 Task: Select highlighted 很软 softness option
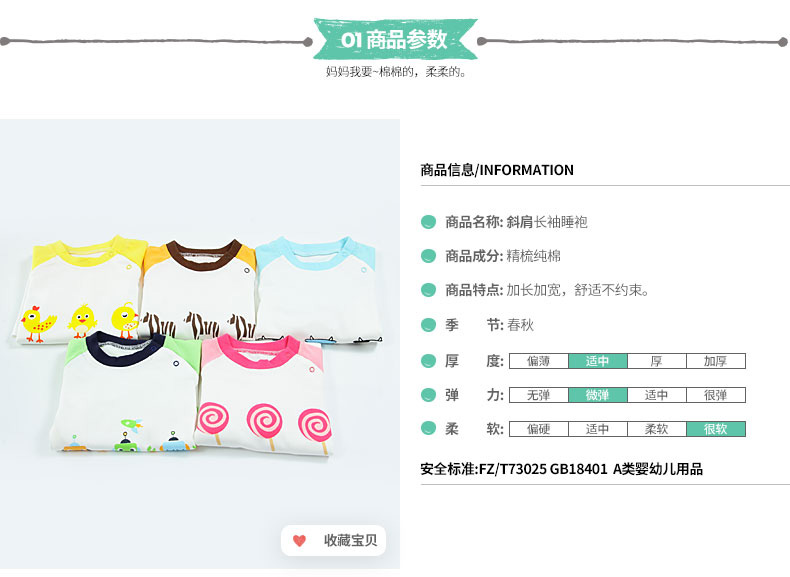click(x=715, y=429)
